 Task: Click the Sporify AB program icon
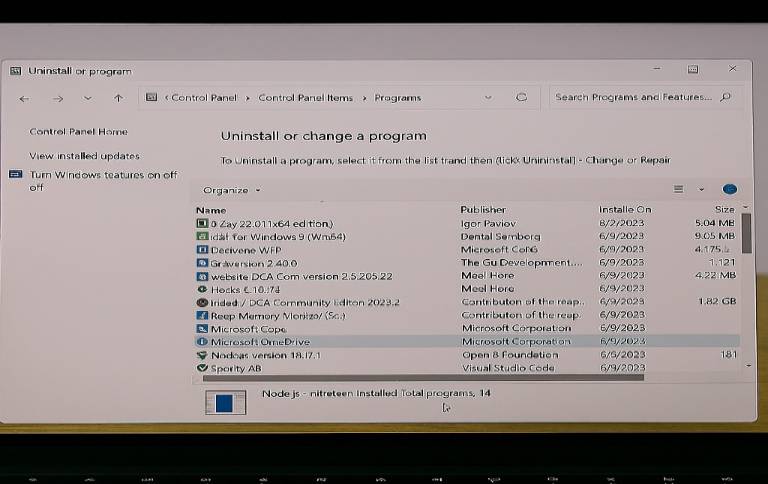tap(202, 368)
